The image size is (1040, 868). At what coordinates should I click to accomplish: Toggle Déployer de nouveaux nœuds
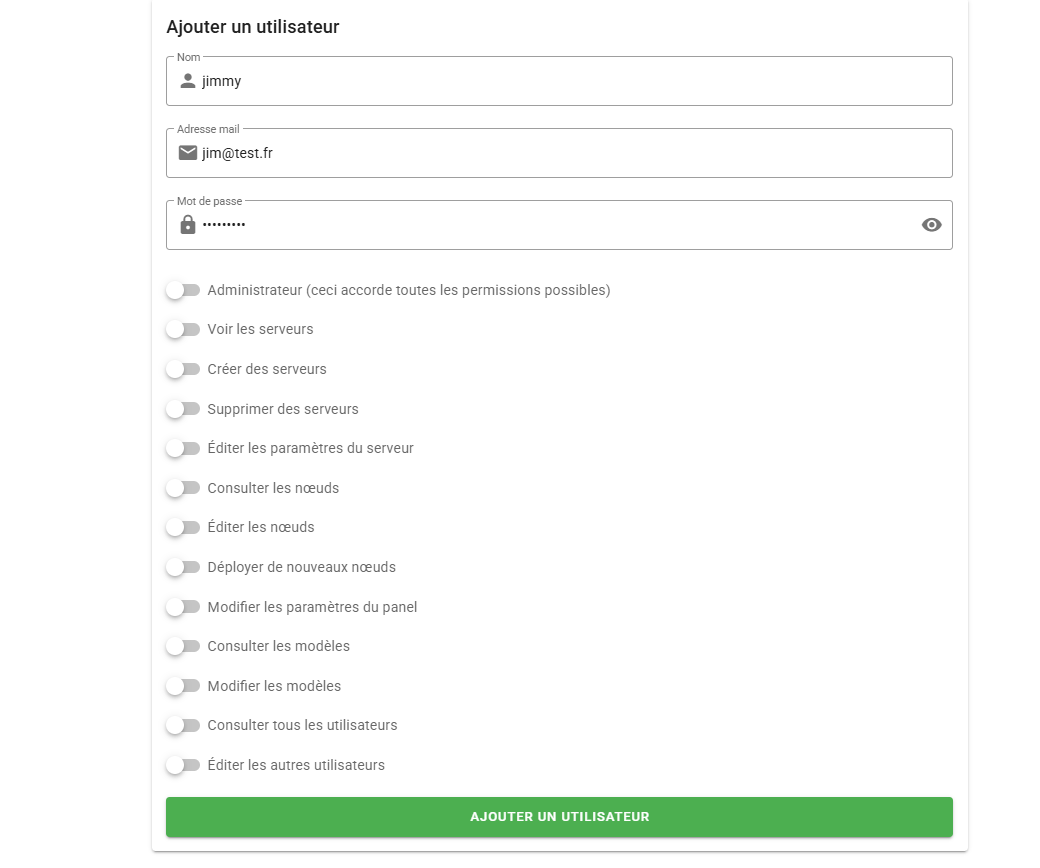183,567
